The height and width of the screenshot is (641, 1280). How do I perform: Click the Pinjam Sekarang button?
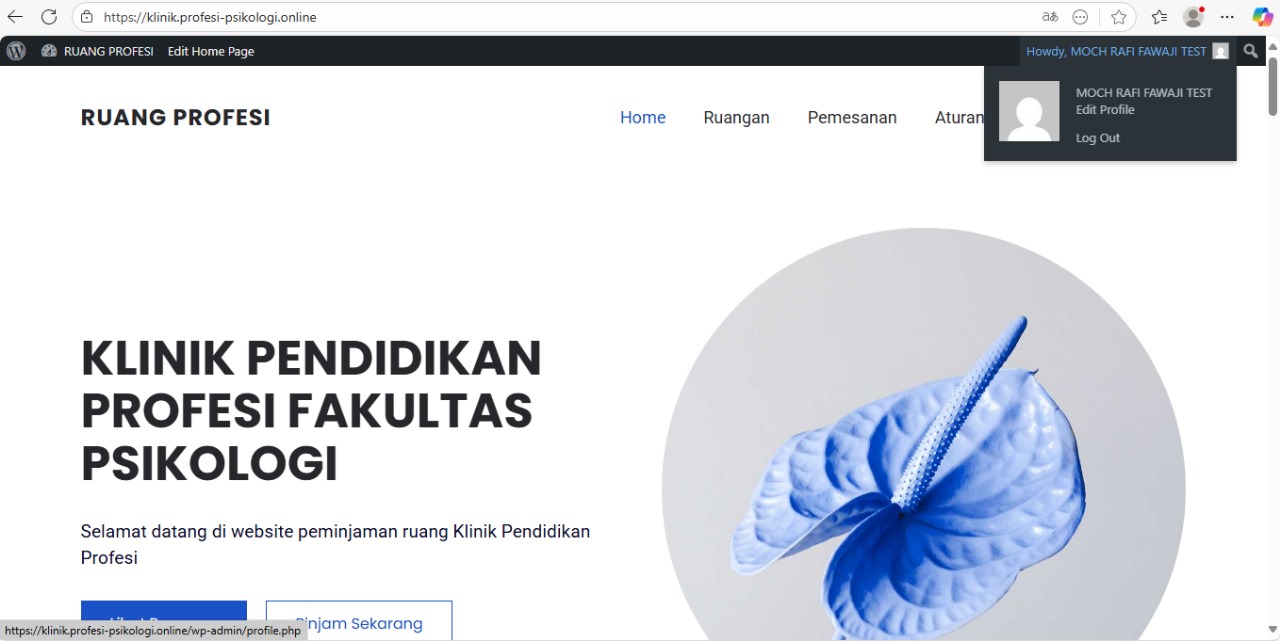(x=359, y=620)
